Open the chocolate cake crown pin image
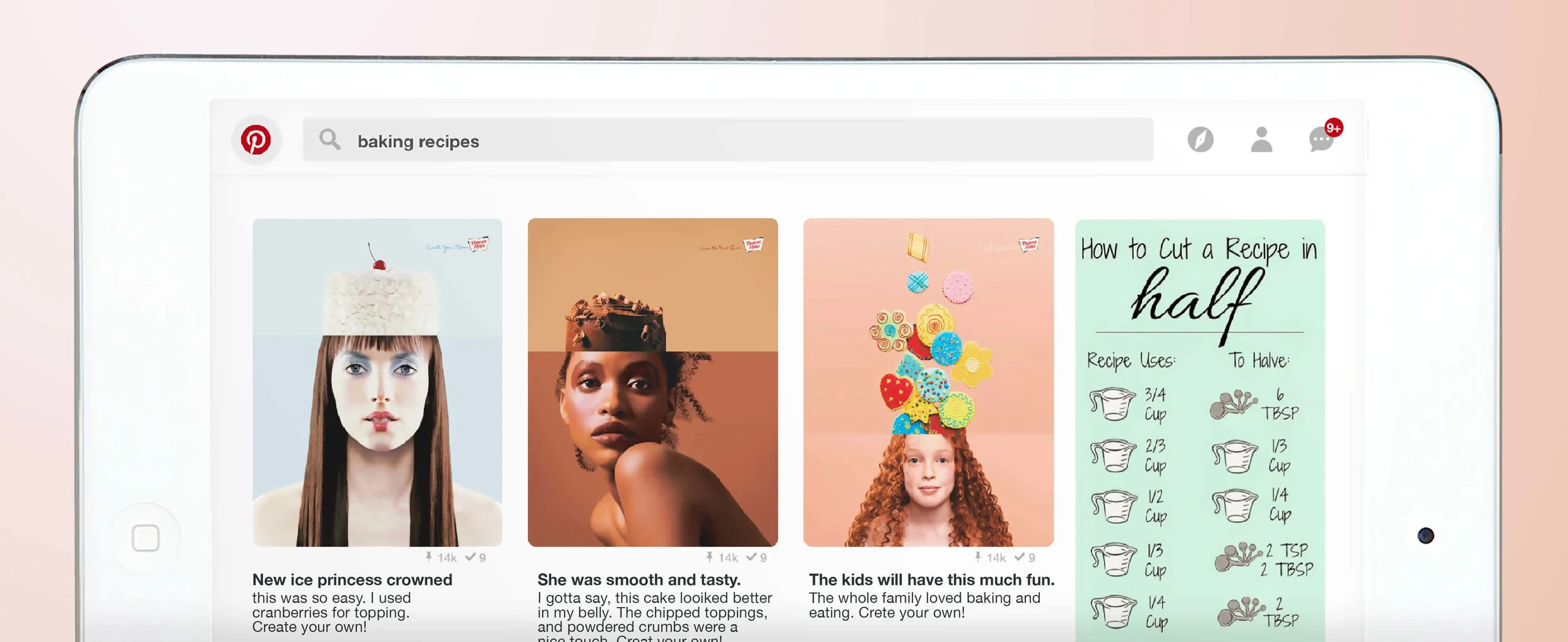 pyautogui.click(x=653, y=382)
